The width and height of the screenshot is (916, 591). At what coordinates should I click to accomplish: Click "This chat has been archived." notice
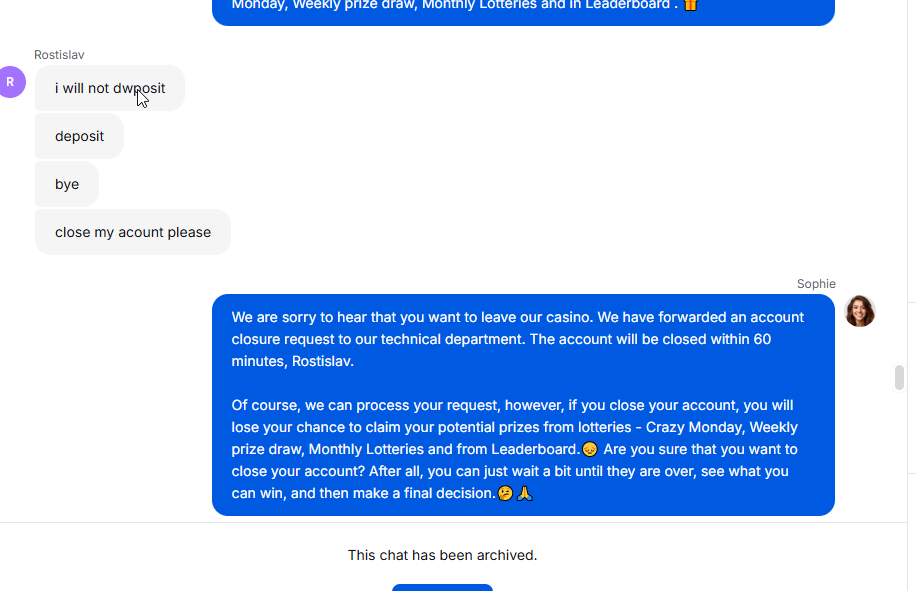[x=442, y=555]
